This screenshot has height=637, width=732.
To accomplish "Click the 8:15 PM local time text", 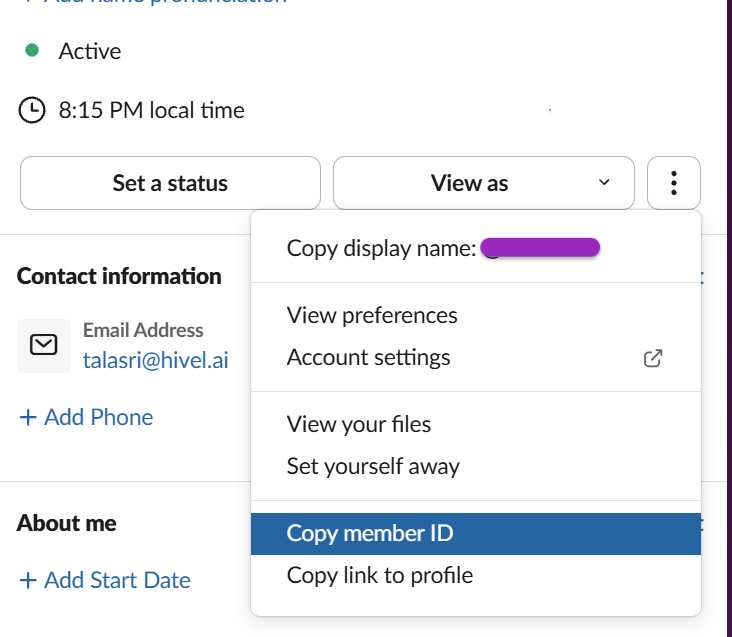I will coord(151,110).
